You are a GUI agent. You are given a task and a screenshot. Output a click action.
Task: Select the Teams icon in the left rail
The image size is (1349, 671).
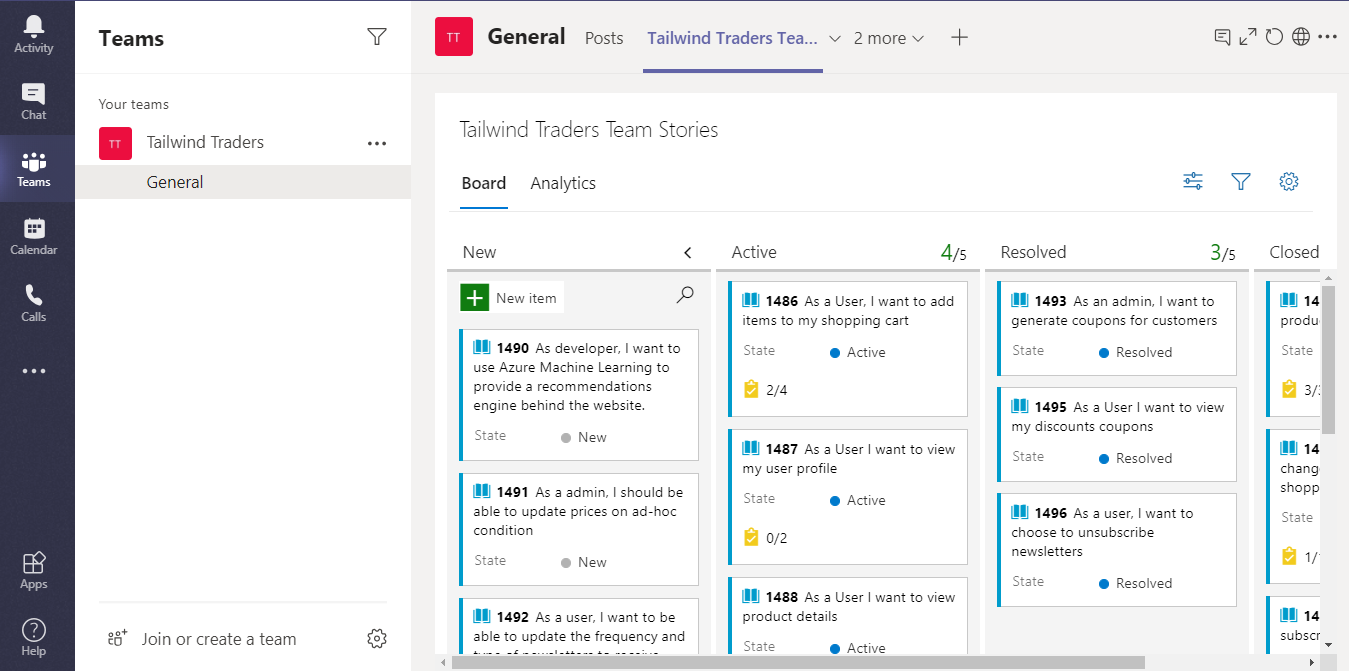tap(34, 169)
